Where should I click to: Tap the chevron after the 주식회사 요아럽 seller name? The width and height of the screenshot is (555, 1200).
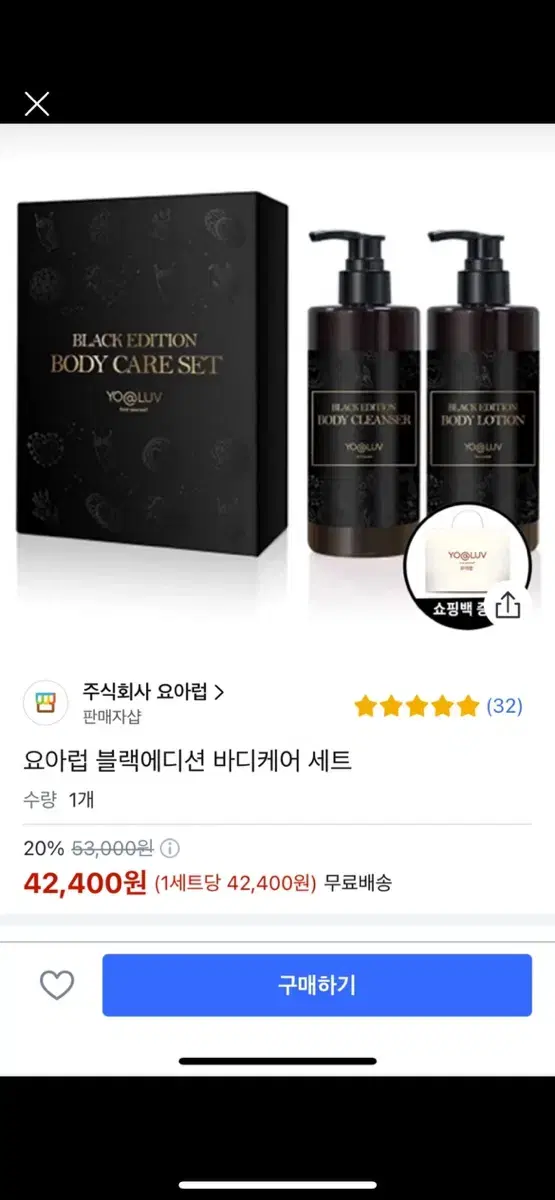[x=219, y=692]
